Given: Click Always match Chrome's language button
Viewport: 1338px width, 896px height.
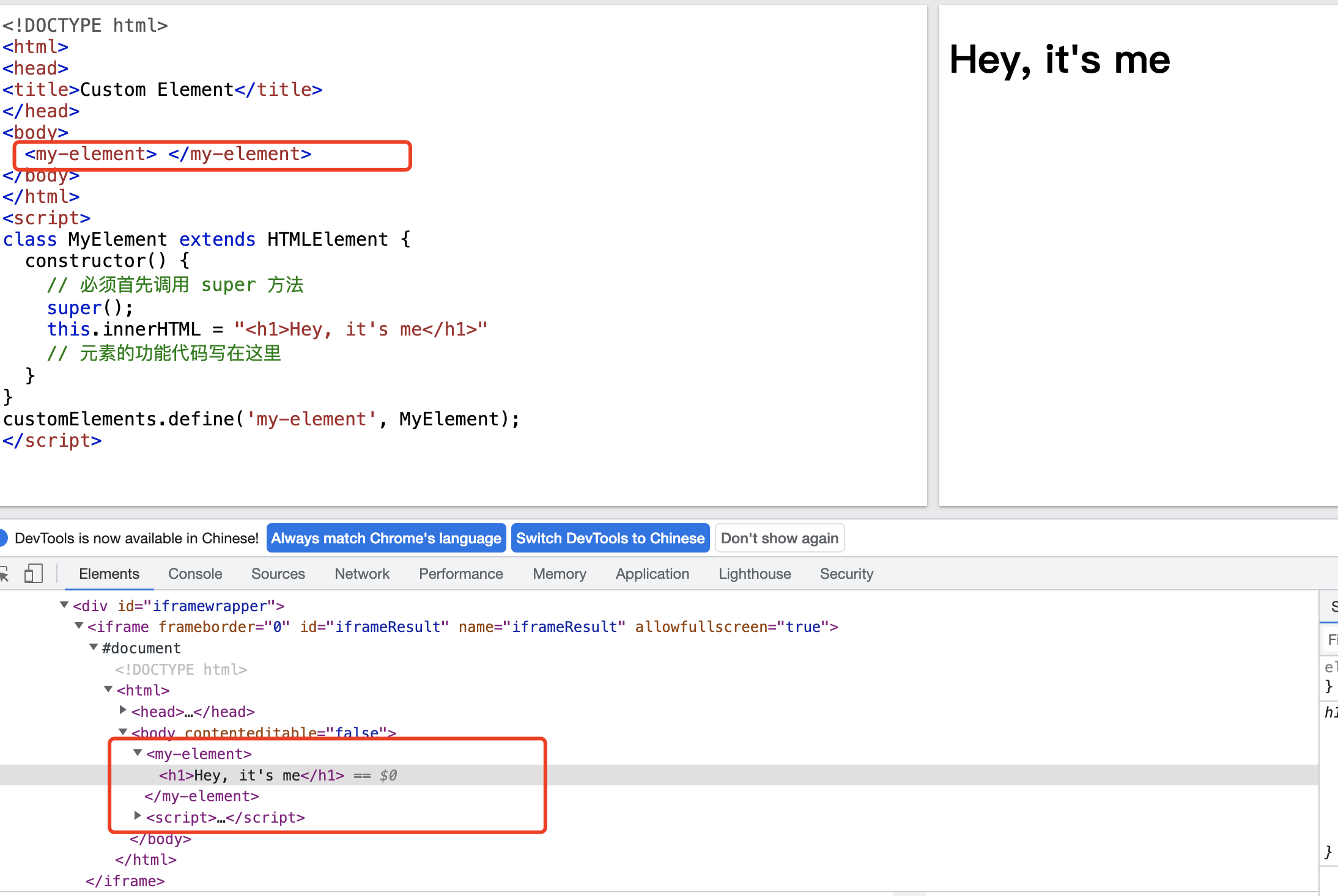Looking at the screenshot, I should click(x=386, y=538).
